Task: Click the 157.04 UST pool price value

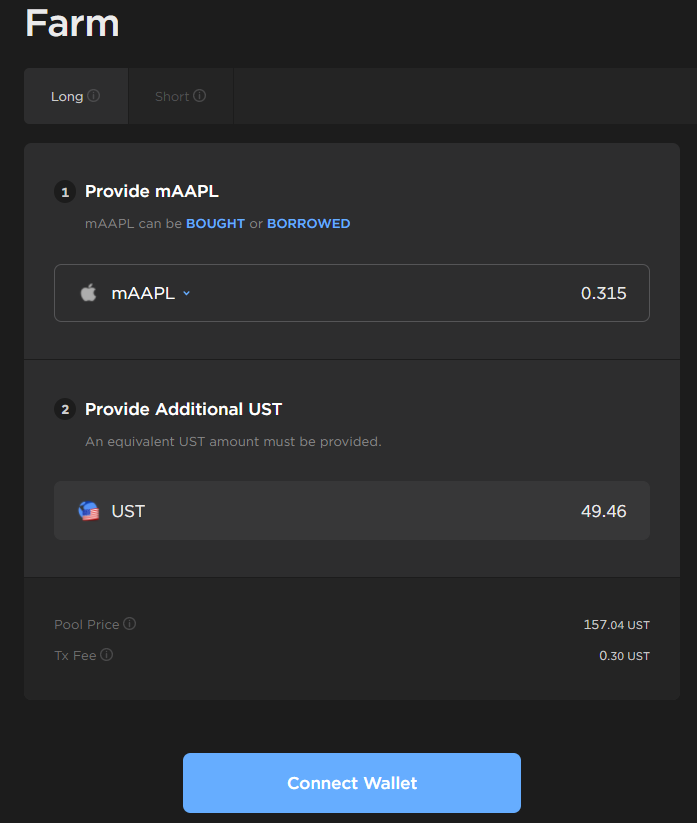Action: click(616, 625)
